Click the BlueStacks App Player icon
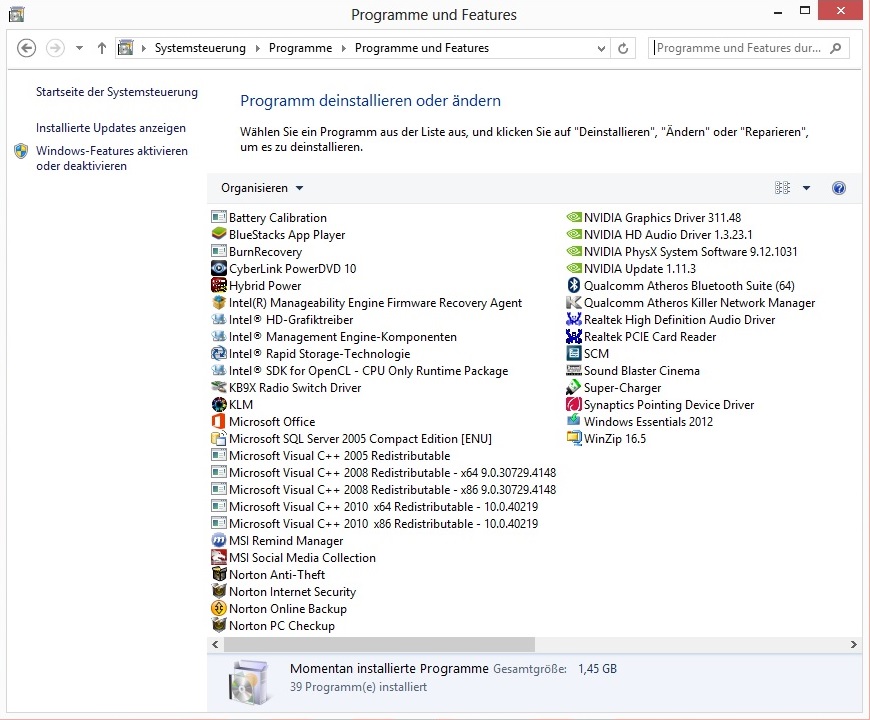Screen dimensions: 870x720 pyautogui.click(x=219, y=234)
